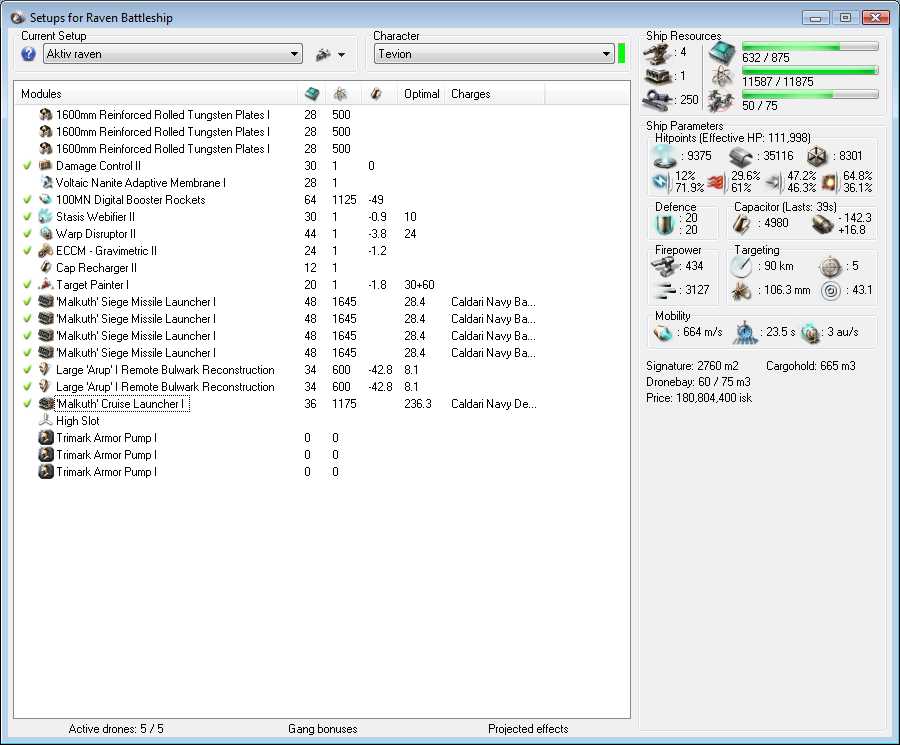Click the green character status indicator
Image resolution: width=900 pixels, height=745 pixels.
(x=621, y=54)
